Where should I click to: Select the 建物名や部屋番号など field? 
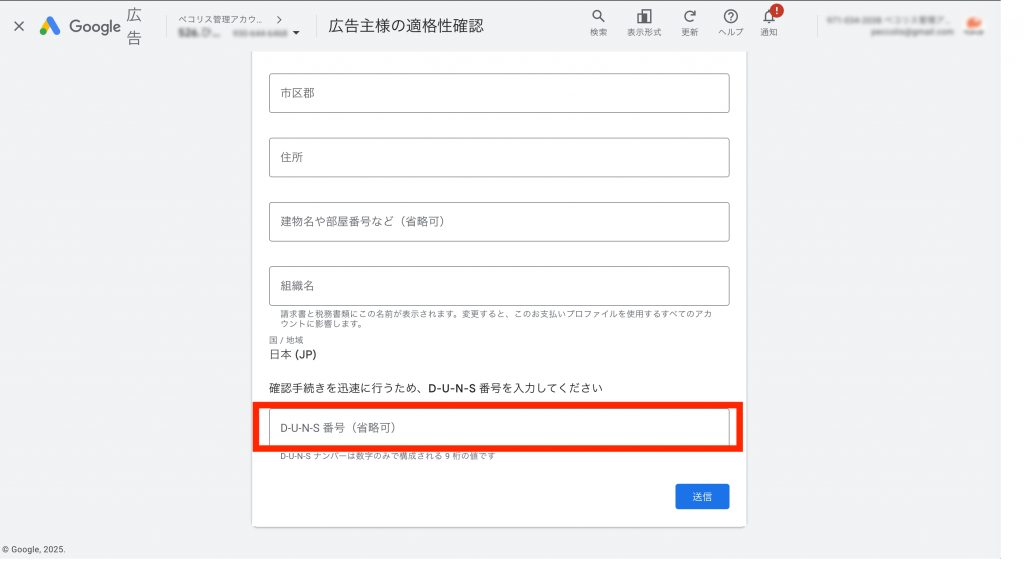point(498,221)
